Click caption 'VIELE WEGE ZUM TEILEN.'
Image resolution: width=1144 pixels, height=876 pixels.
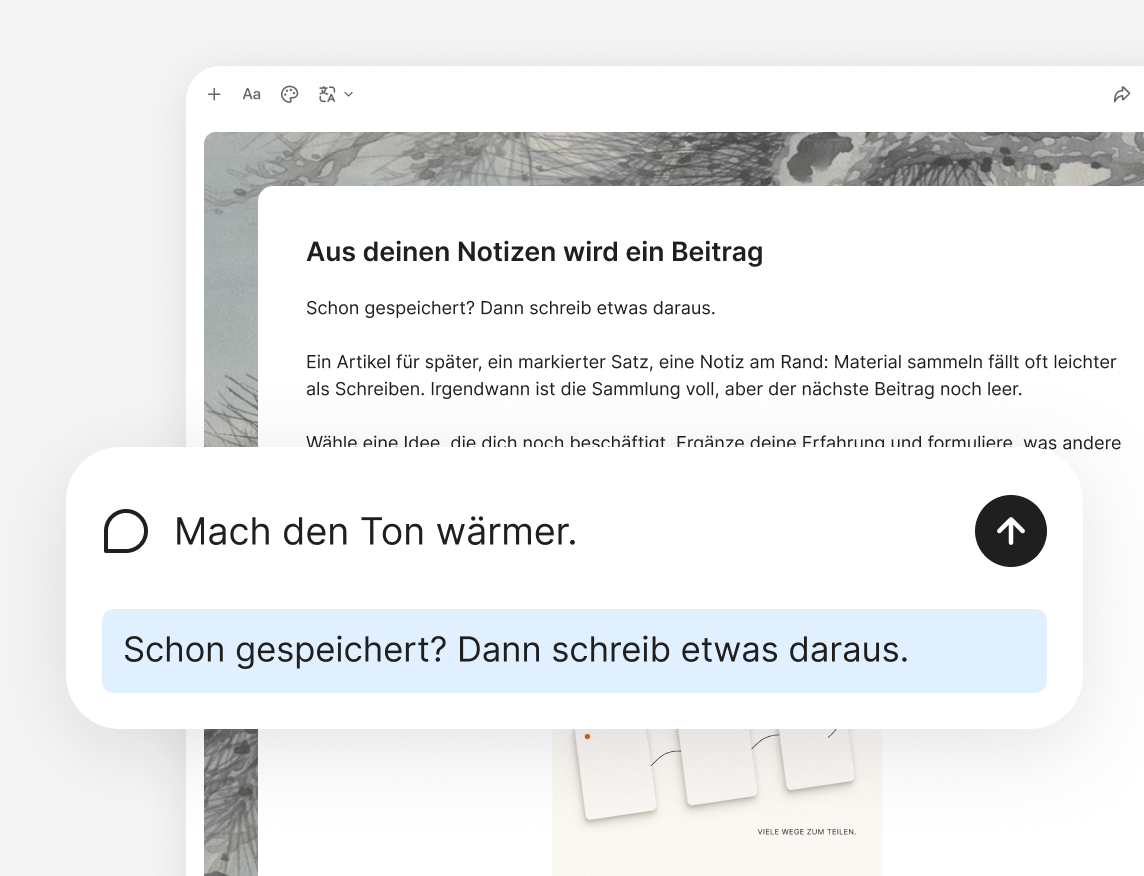pyautogui.click(x=807, y=832)
